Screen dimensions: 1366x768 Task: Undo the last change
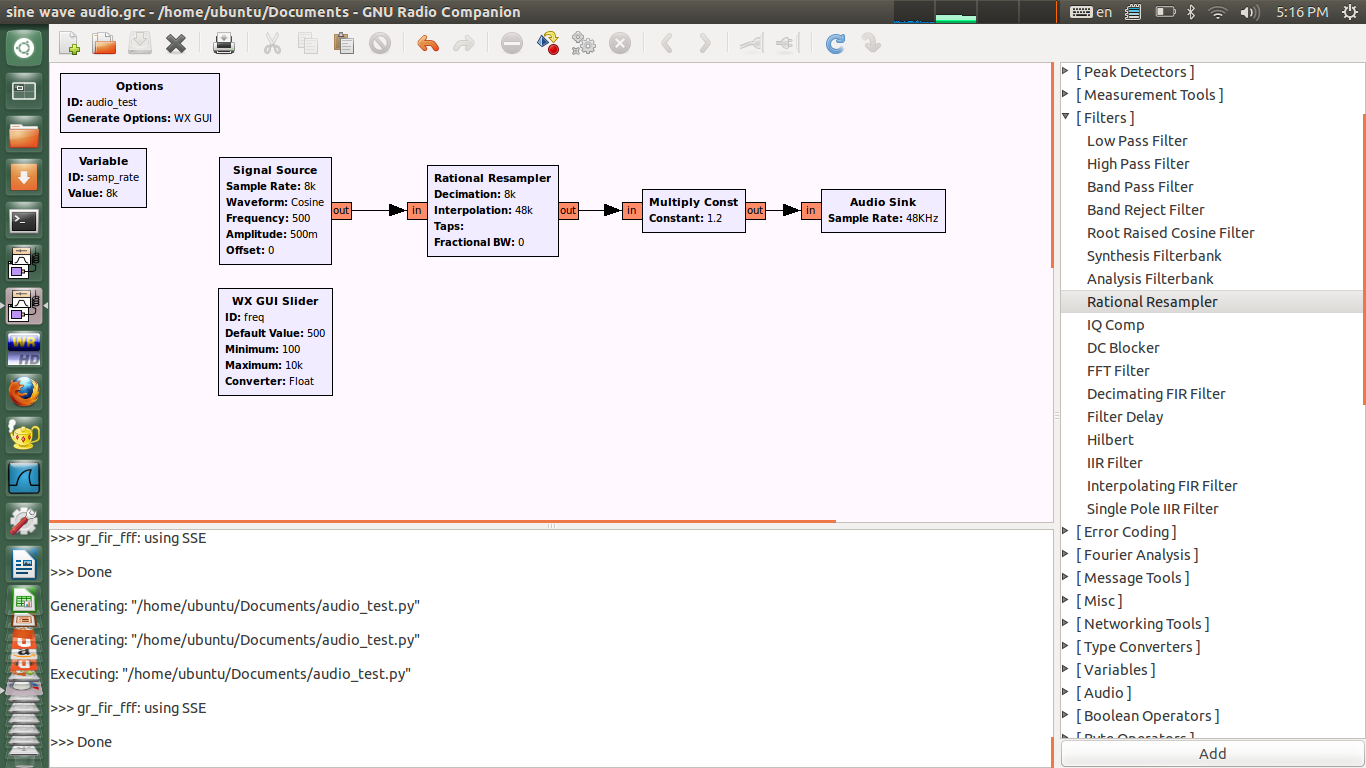[x=428, y=44]
